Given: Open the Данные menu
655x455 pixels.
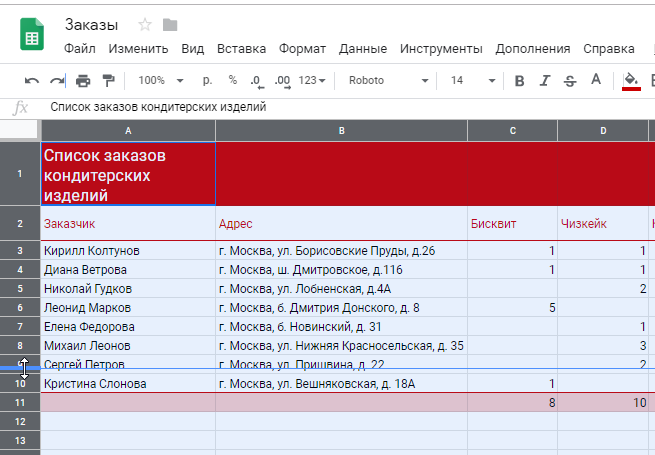Looking at the screenshot, I should pos(363,49).
